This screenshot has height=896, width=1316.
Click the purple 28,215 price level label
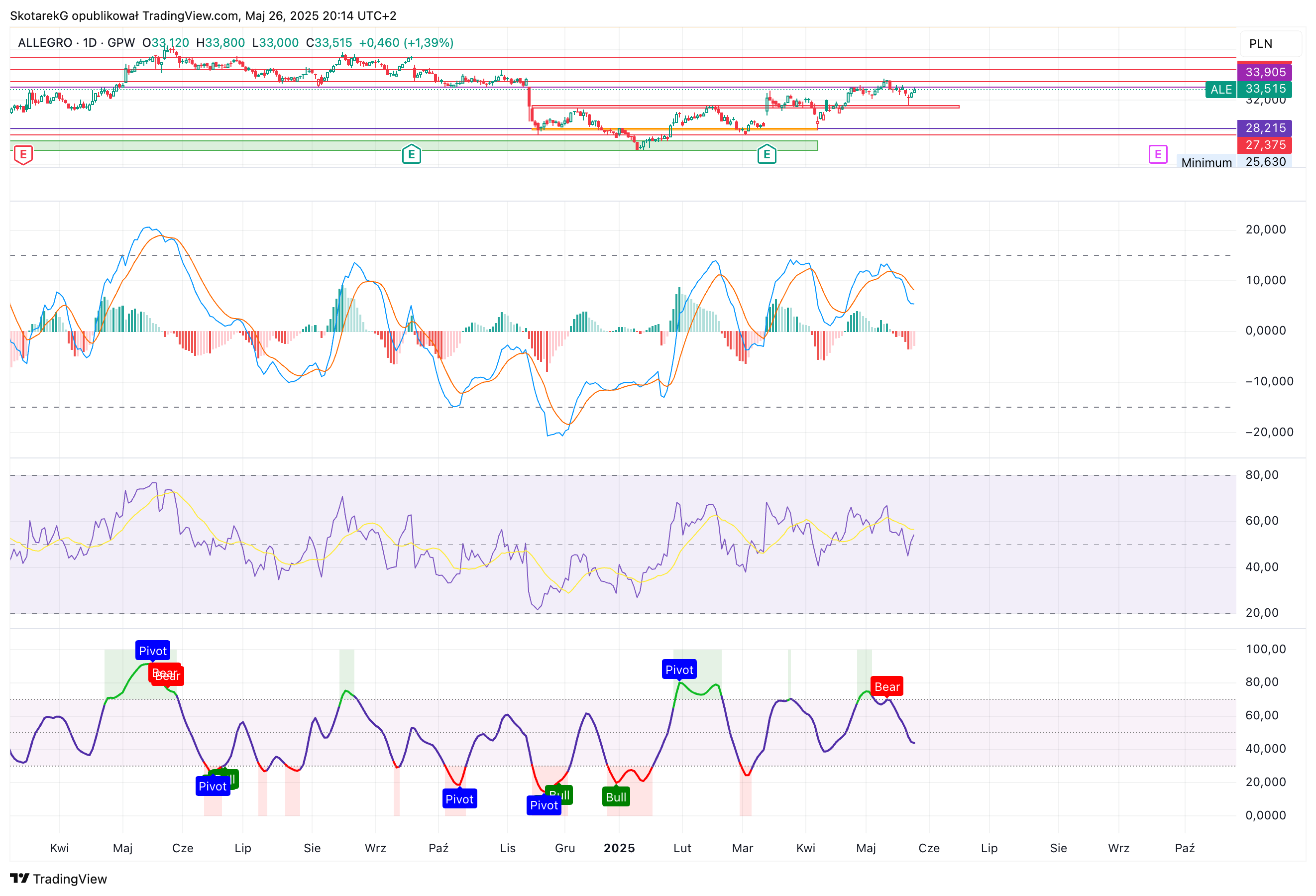[x=1265, y=128]
